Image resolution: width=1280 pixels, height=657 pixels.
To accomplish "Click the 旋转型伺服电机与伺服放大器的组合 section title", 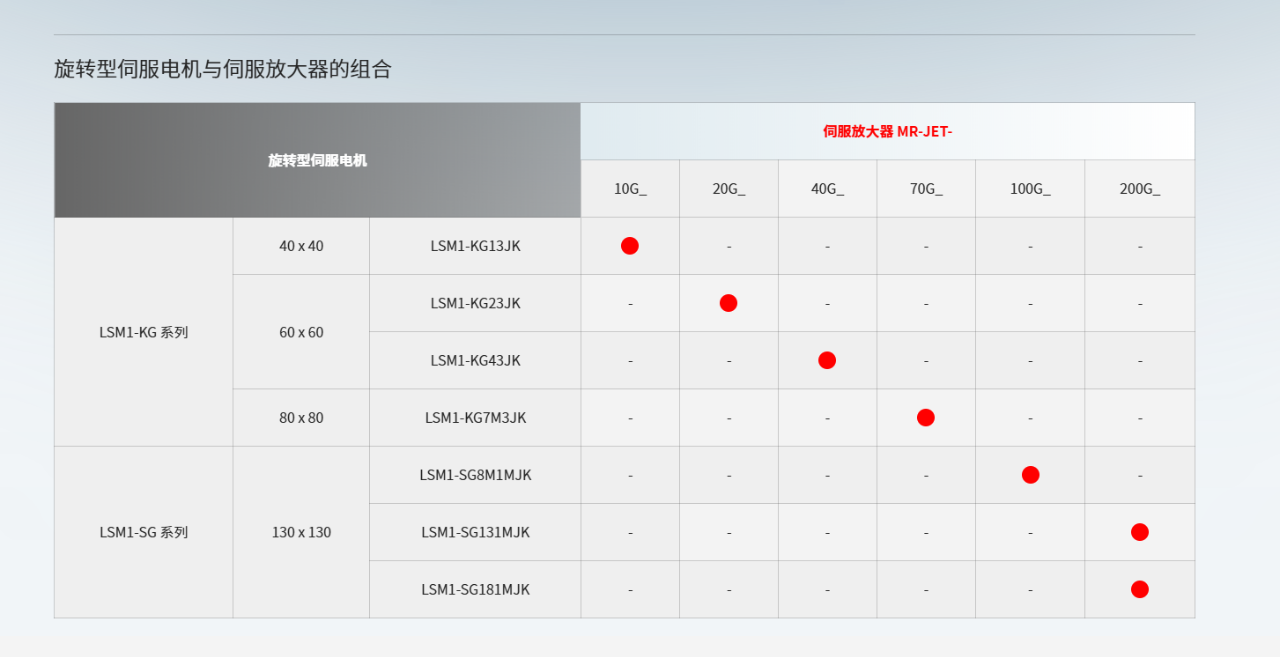I will coord(223,69).
